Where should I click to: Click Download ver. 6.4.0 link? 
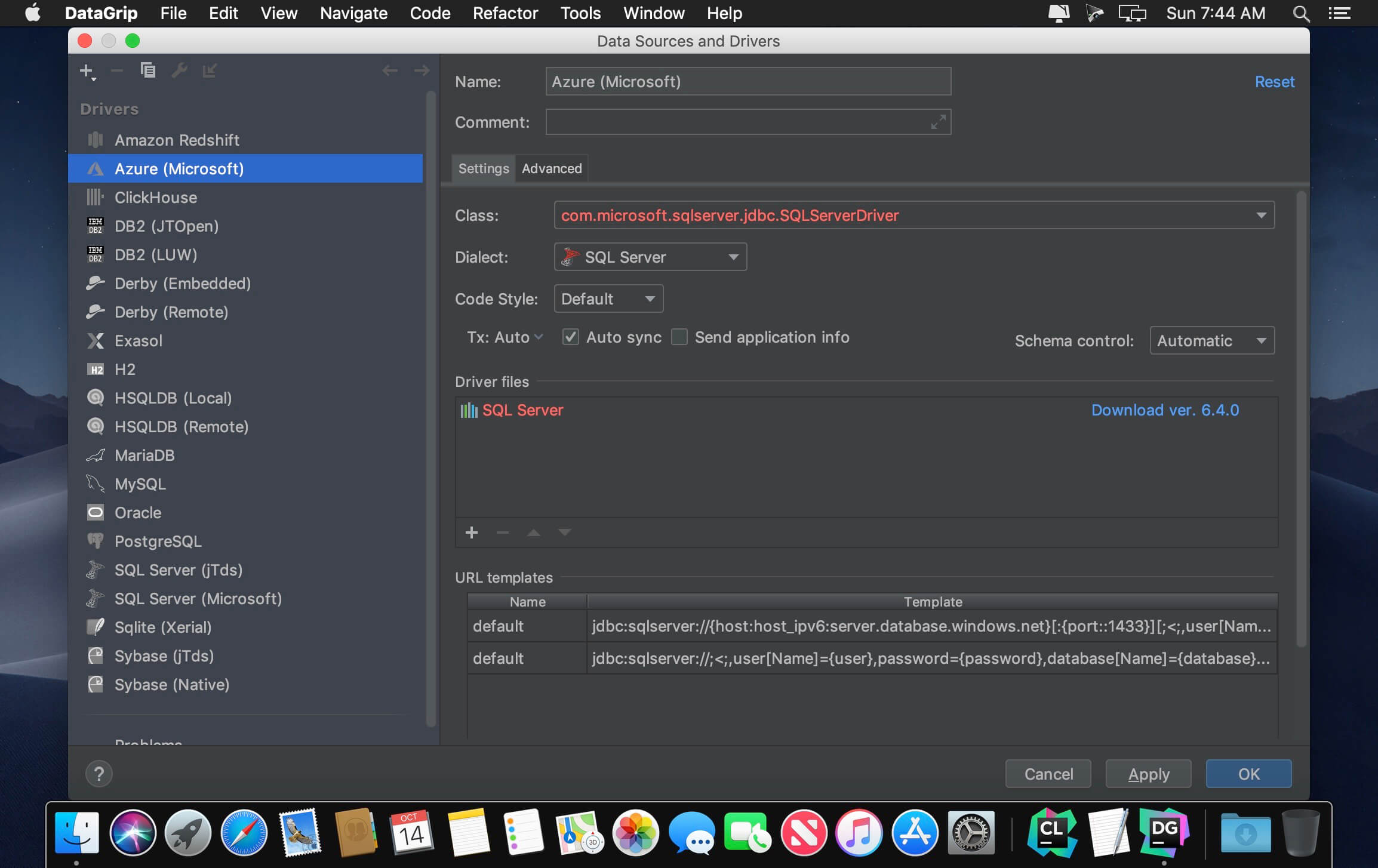[x=1165, y=410]
